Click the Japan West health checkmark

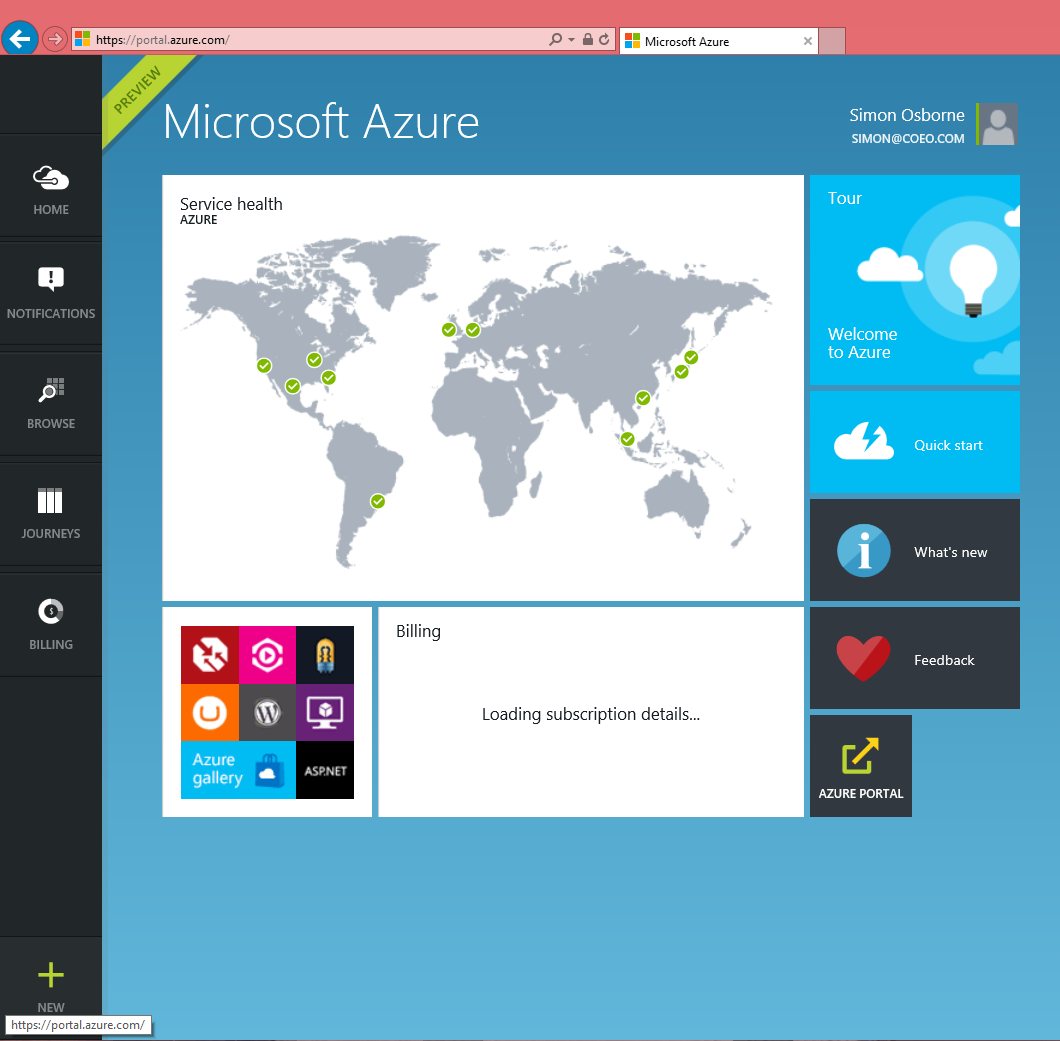point(681,371)
